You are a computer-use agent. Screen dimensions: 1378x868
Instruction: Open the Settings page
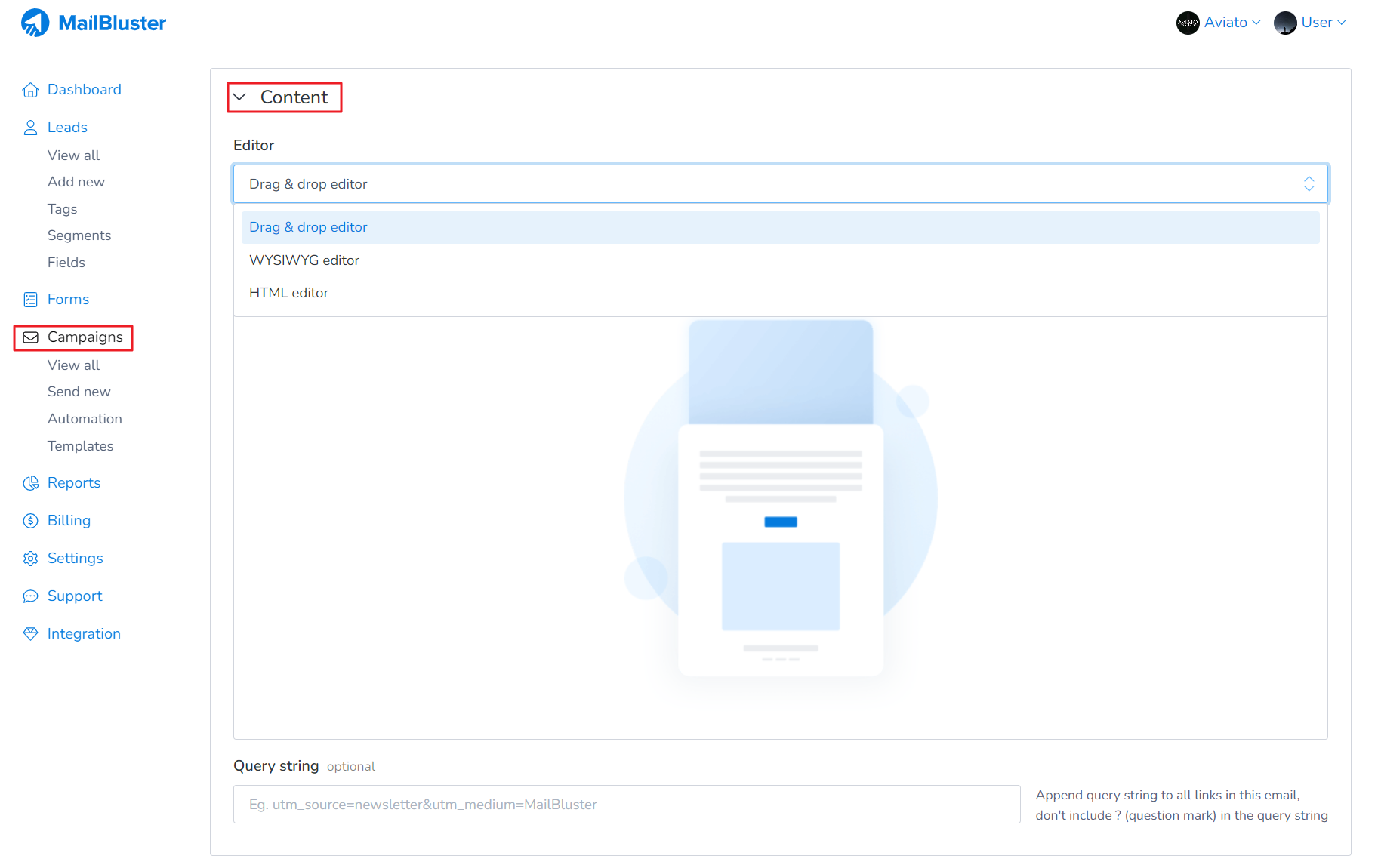click(75, 559)
